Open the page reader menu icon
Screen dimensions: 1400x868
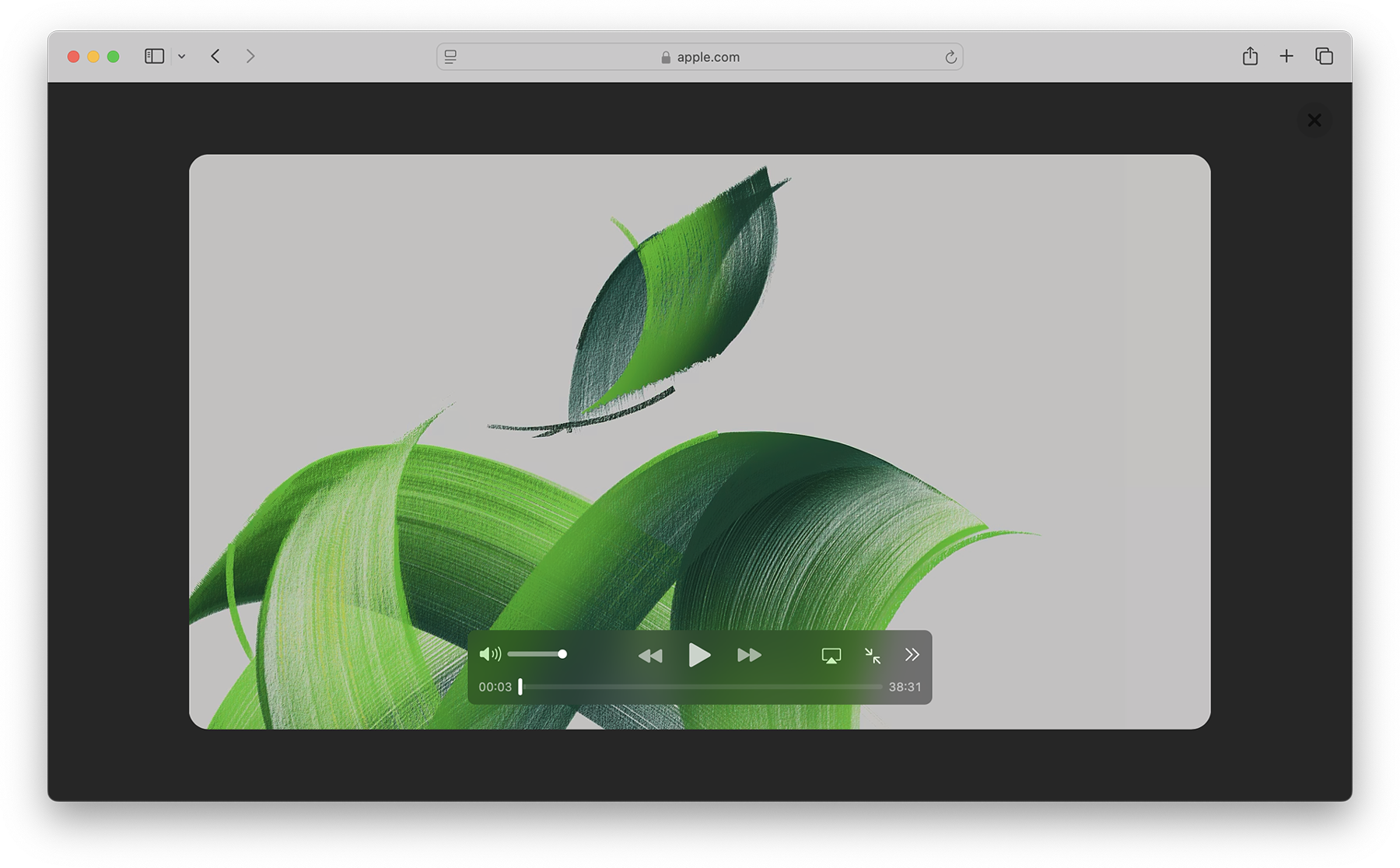[450, 57]
